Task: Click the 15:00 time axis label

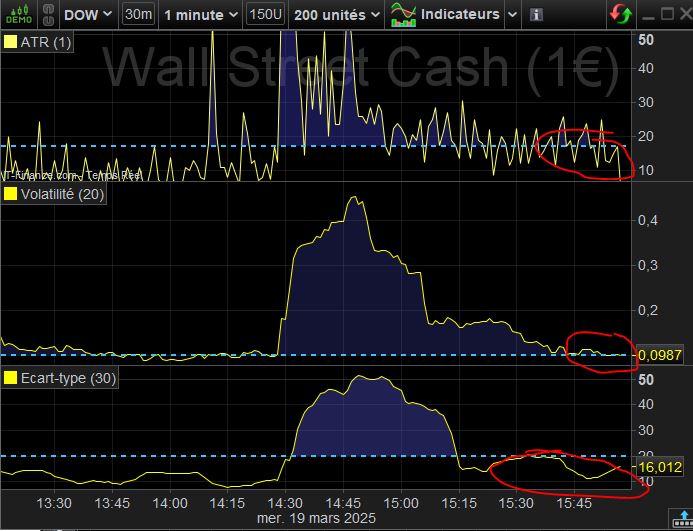Action: (401, 503)
